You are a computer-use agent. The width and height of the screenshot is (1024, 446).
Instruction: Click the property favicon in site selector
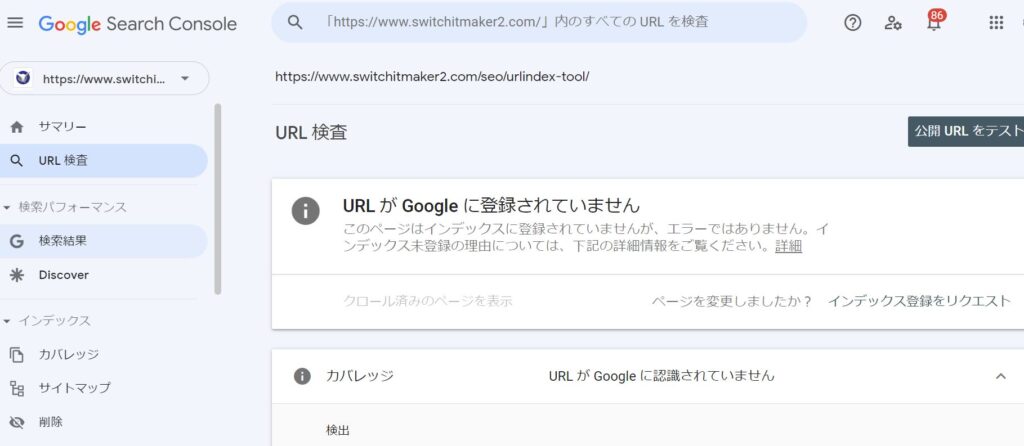[24, 78]
